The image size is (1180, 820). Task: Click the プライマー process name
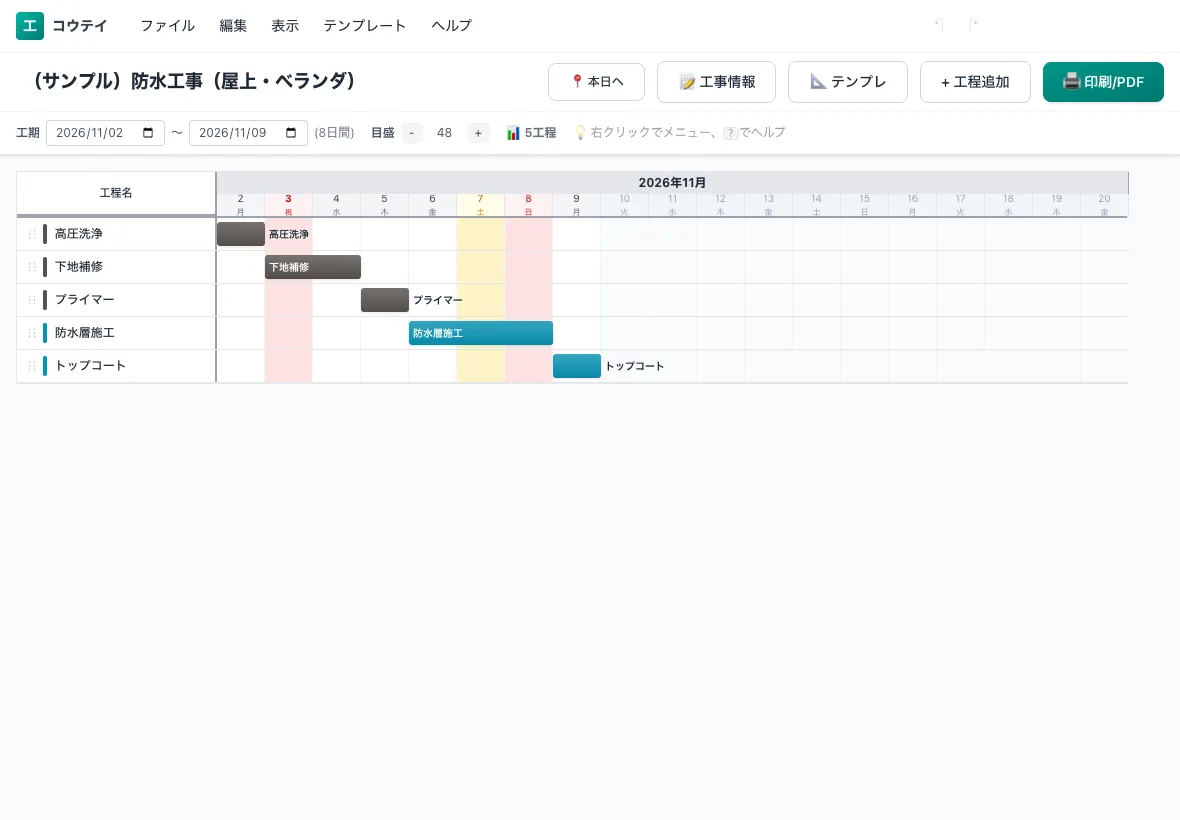85,300
